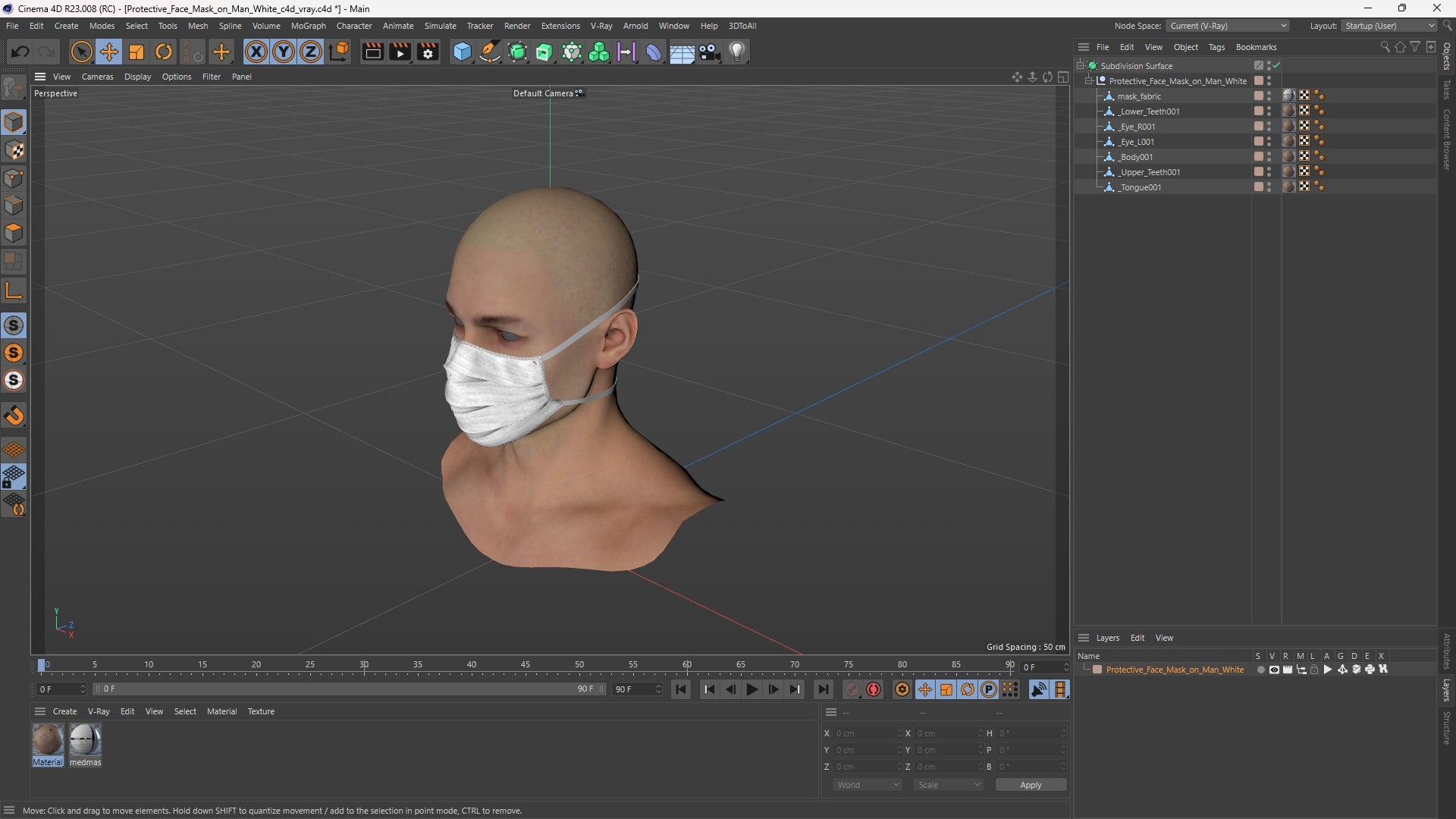Open the V-Ray menu
1456x819 pixels.
[x=601, y=26]
